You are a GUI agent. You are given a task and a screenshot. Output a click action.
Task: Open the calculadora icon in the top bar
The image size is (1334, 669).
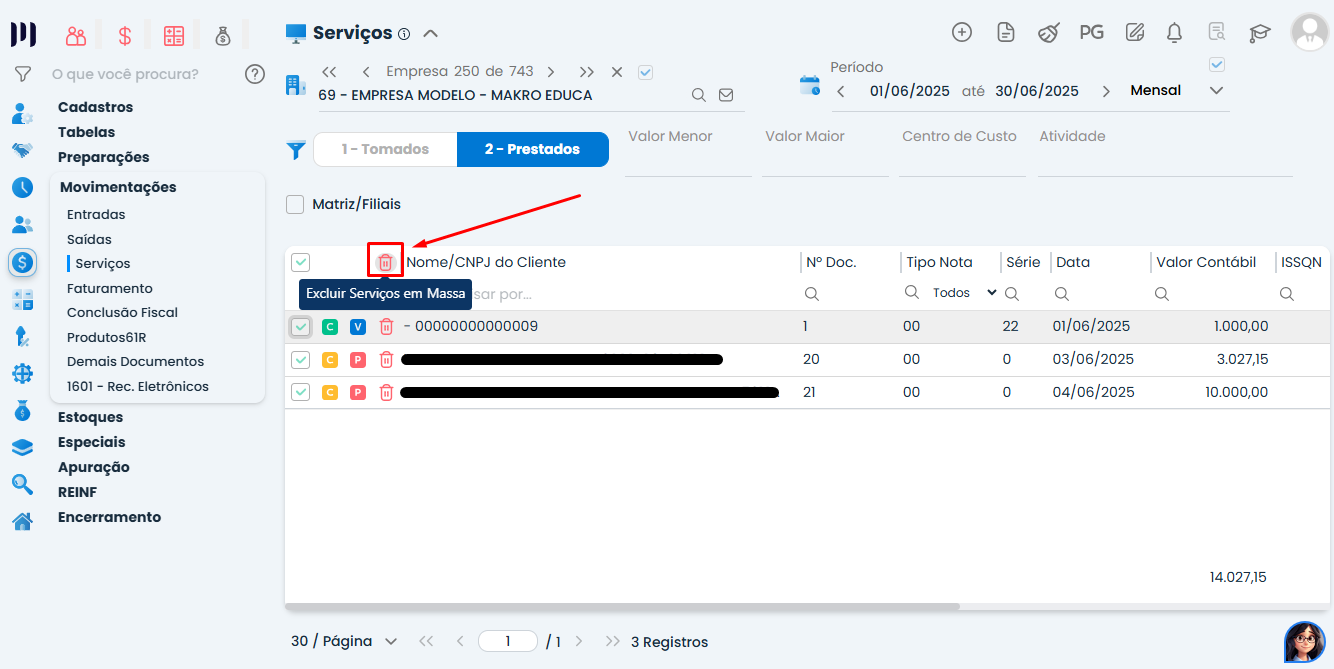[174, 33]
